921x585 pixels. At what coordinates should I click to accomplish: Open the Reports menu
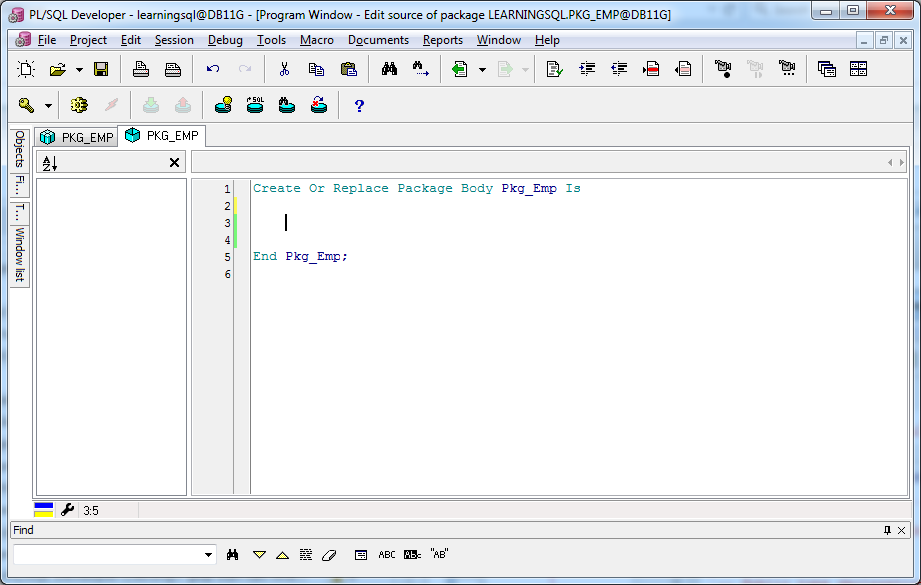pos(443,40)
